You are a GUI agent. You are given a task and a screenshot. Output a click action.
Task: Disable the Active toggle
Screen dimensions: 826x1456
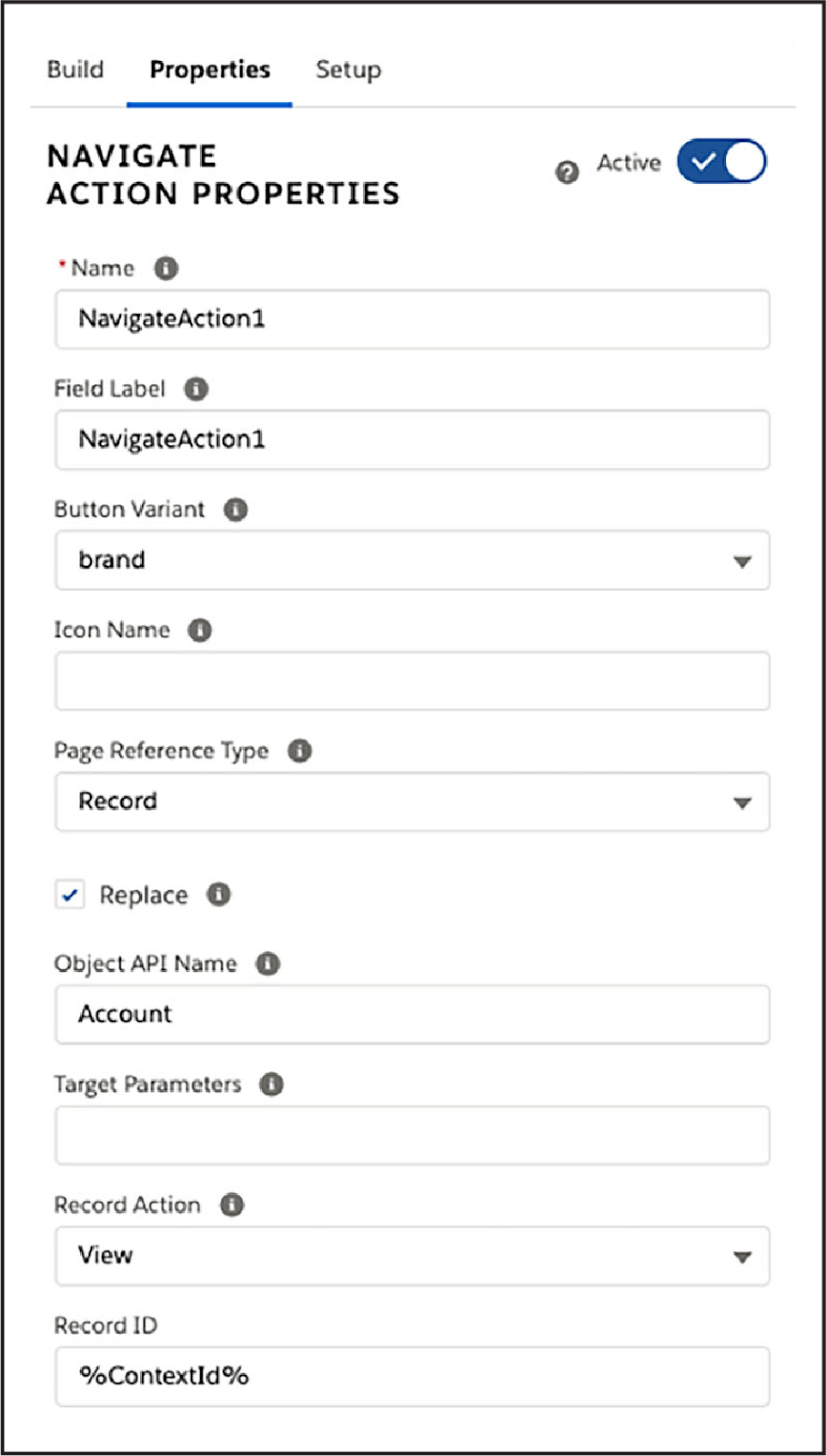pos(721,161)
